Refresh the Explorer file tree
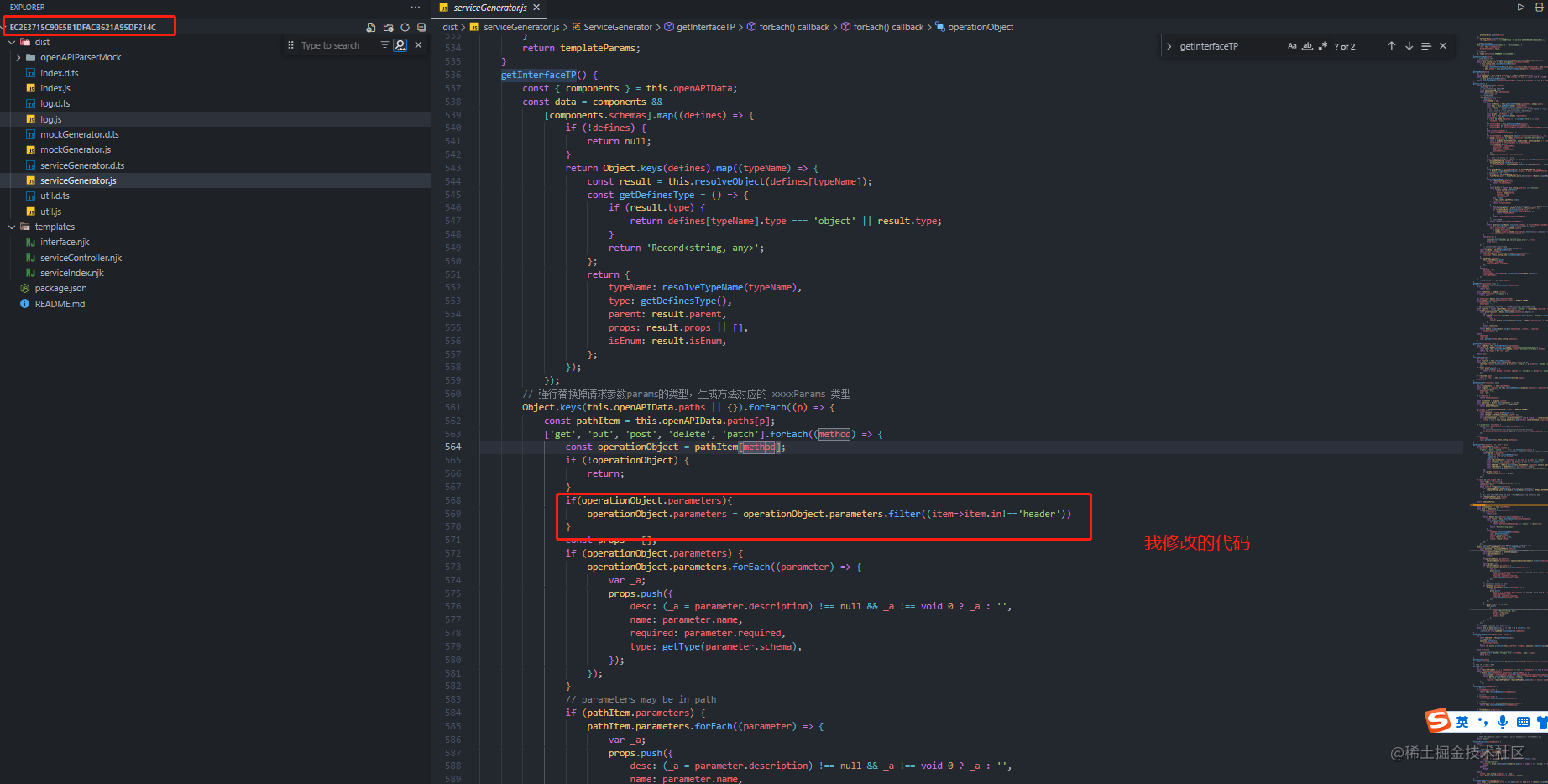This screenshot has height=784, width=1548. [405, 27]
